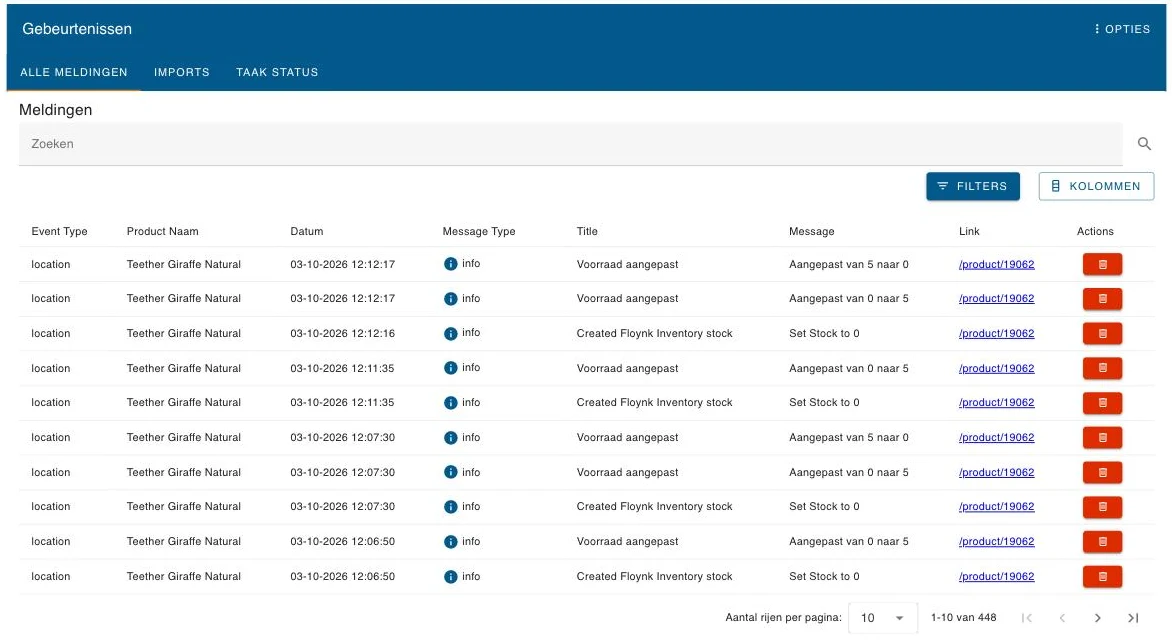Open product link in 12:11:35 'Set Stock to 0' row

point(996,402)
